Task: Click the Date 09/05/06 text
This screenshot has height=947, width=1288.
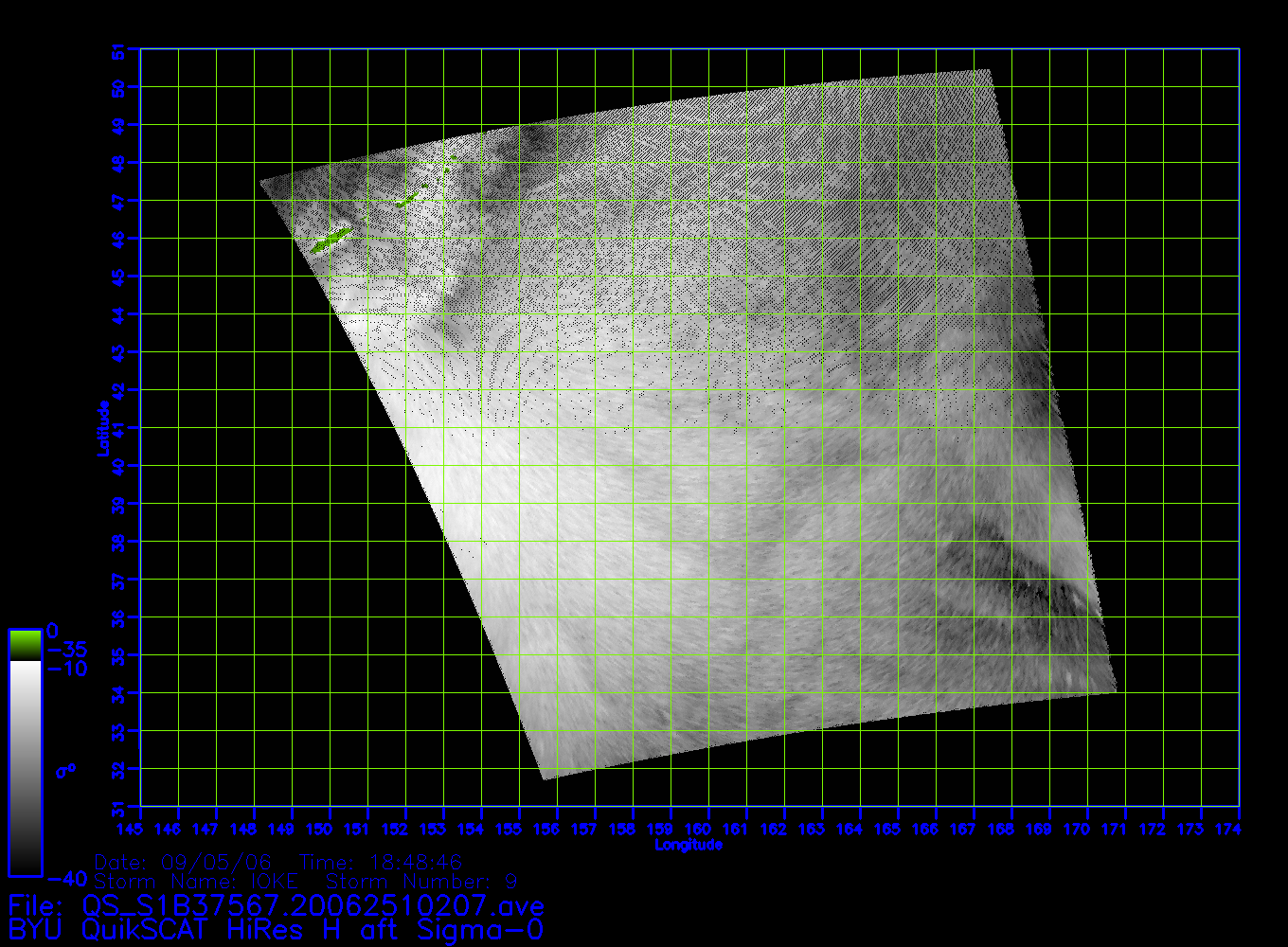Action: click(x=184, y=863)
